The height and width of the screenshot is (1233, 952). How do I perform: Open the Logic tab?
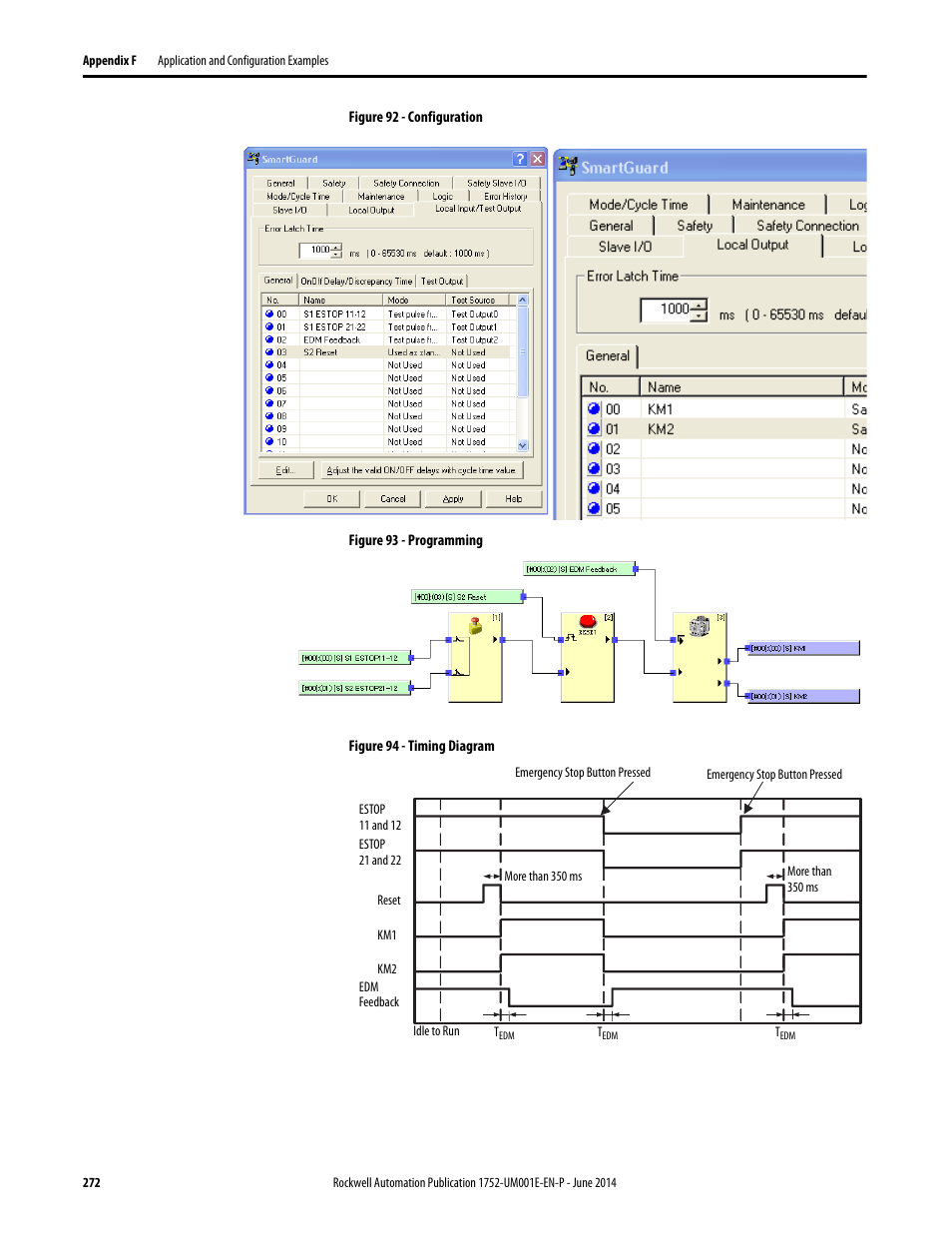pos(442,197)
